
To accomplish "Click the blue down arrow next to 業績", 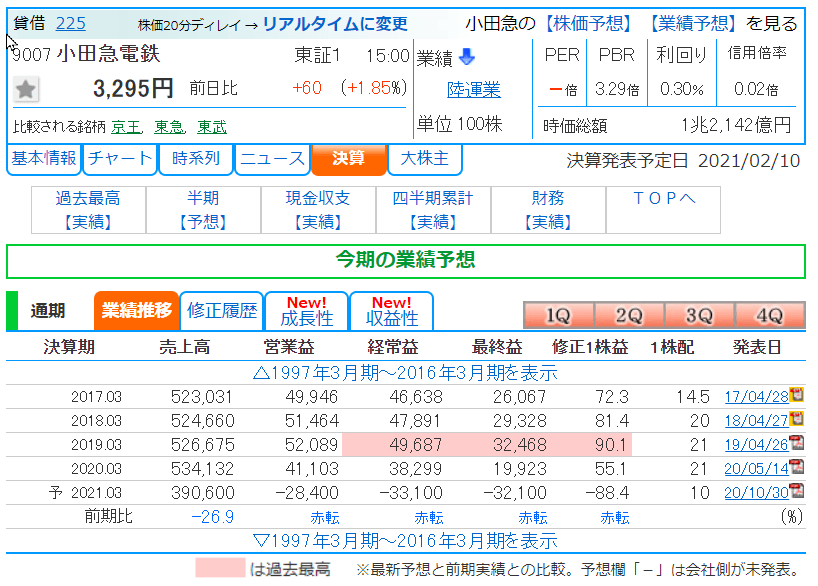I will (x=467, y=57).
